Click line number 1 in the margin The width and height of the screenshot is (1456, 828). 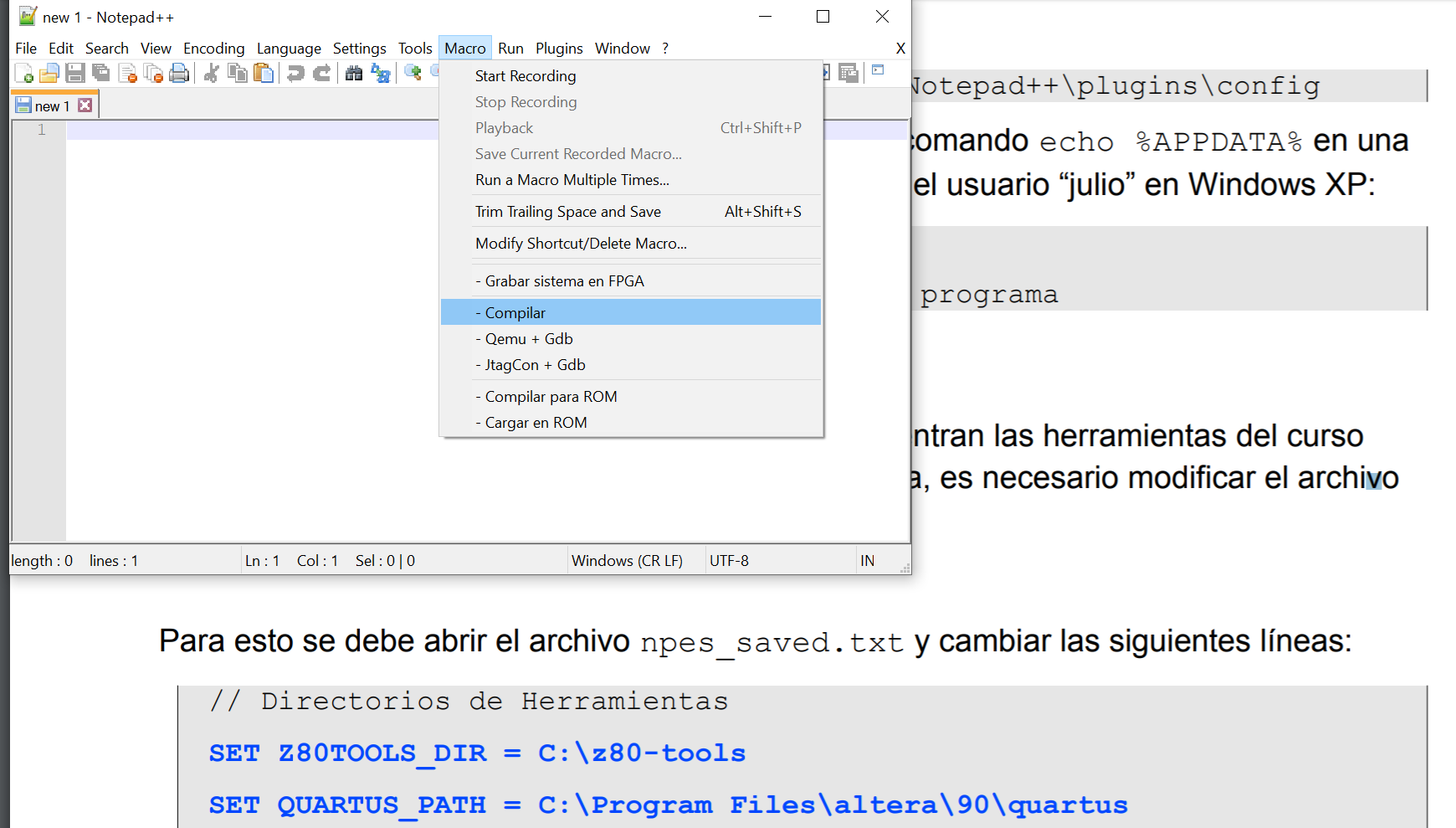(x=41, y=130)
